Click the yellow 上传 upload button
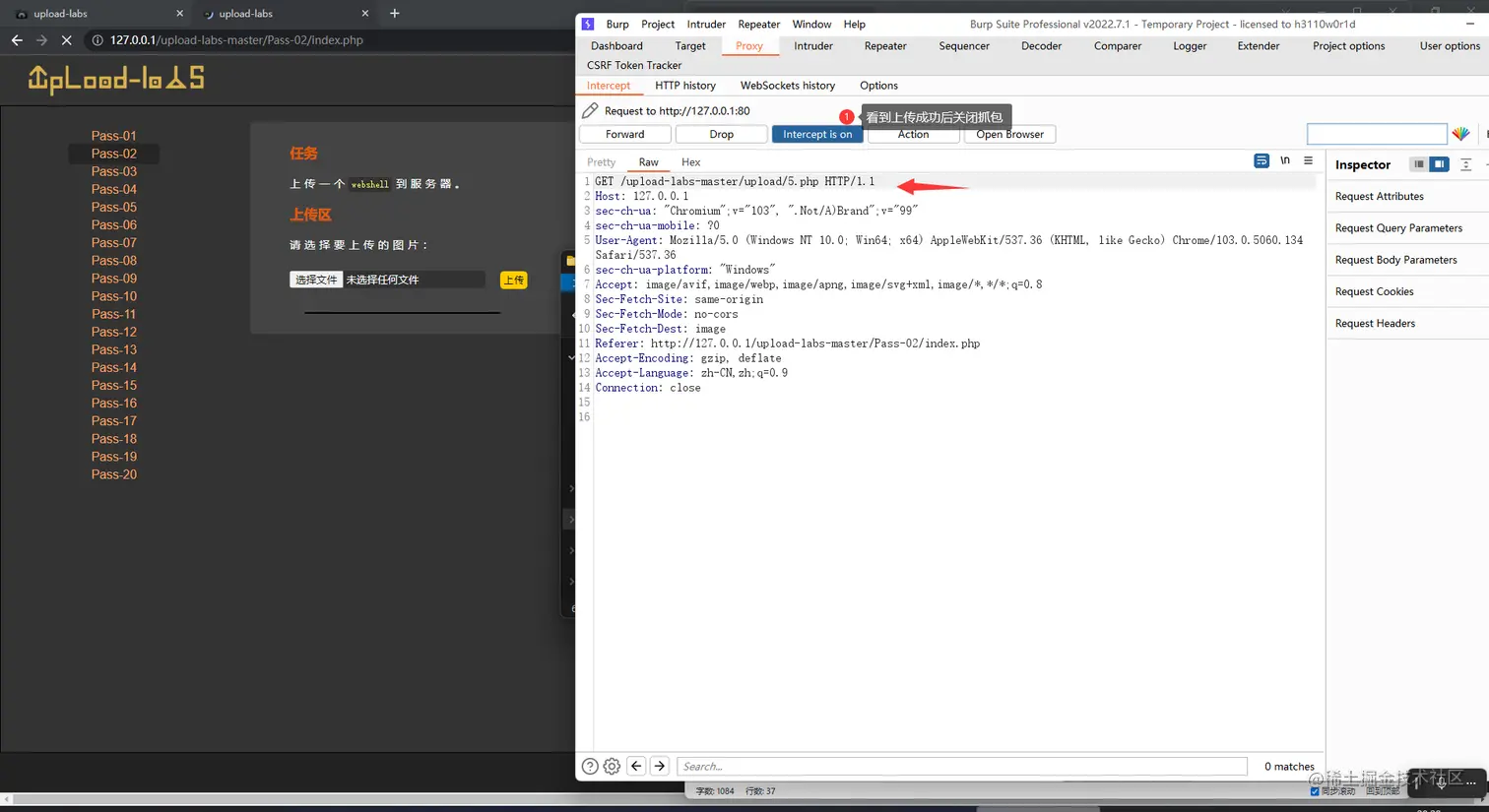 [x=514, y=280]
